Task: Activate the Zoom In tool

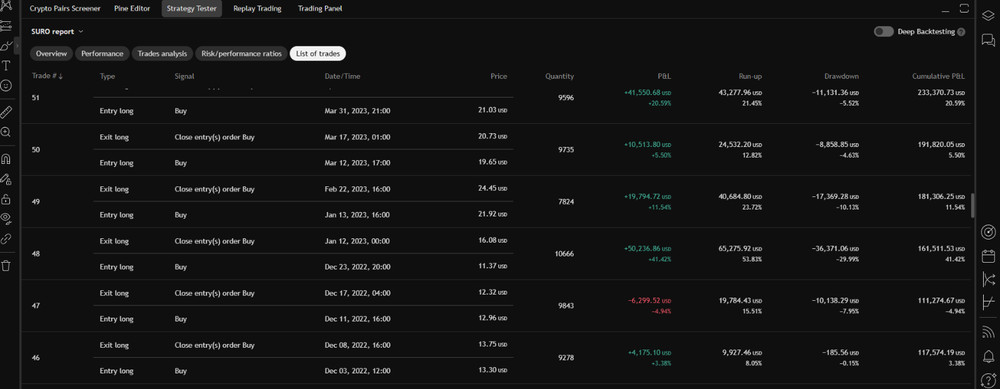Action: [6, 132]
